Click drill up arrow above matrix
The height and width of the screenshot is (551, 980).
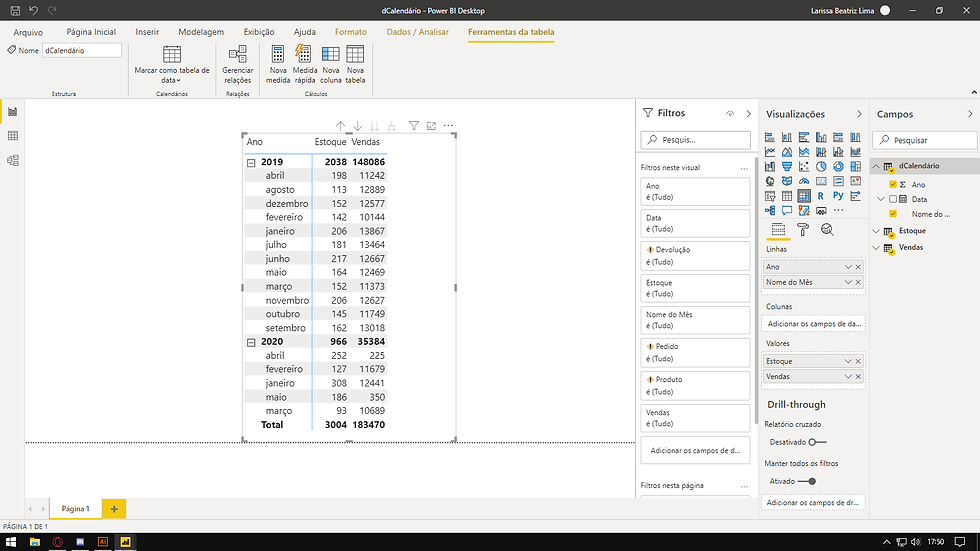tap(340, 126)
